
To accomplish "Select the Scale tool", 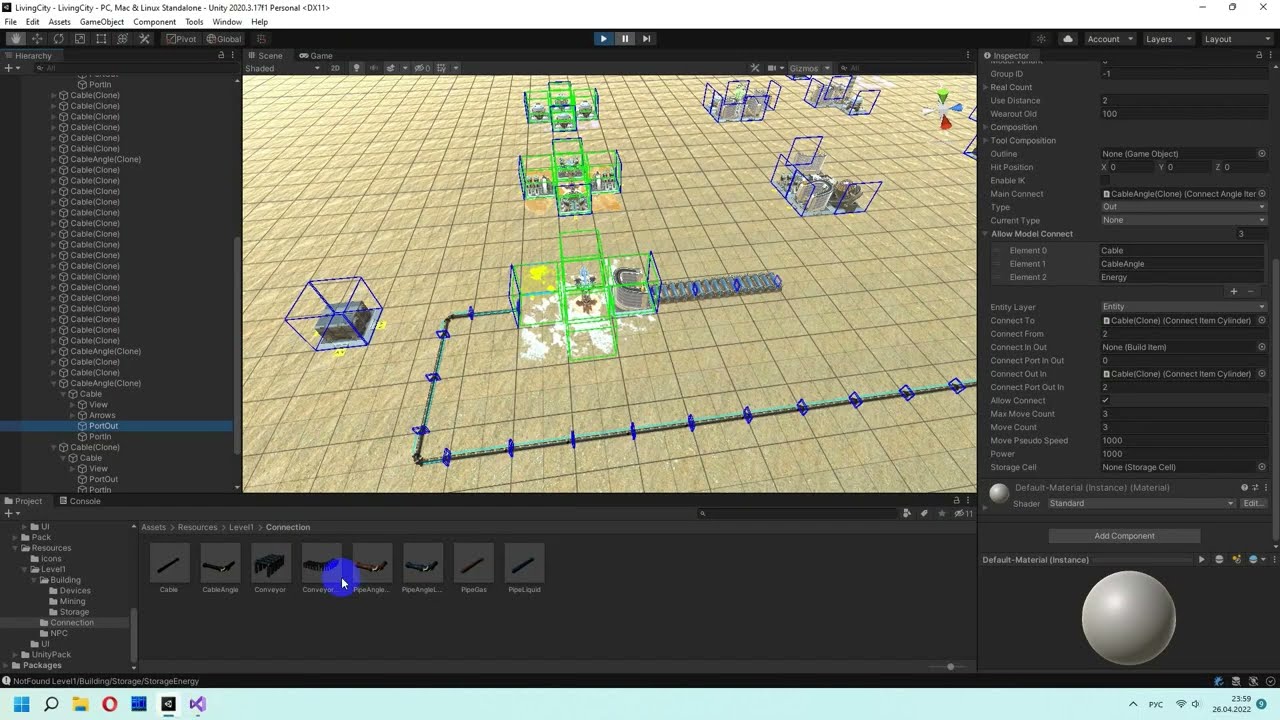I will coord(80,39).
